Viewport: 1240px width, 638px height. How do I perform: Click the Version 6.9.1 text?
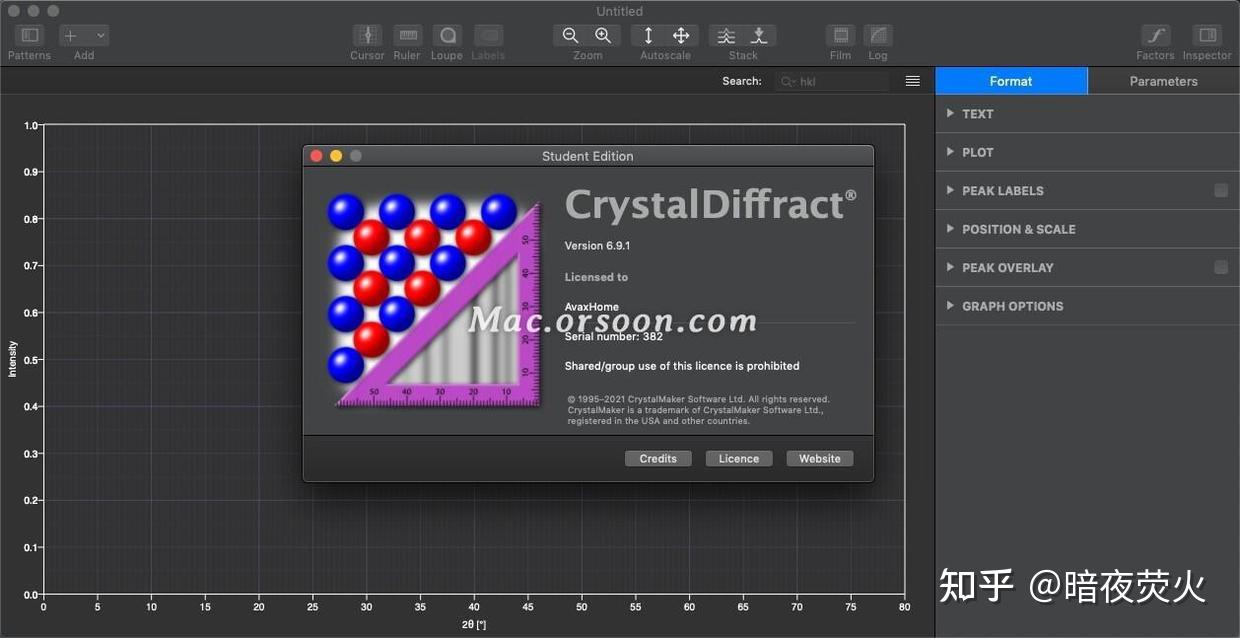click(x=597, y=246)
